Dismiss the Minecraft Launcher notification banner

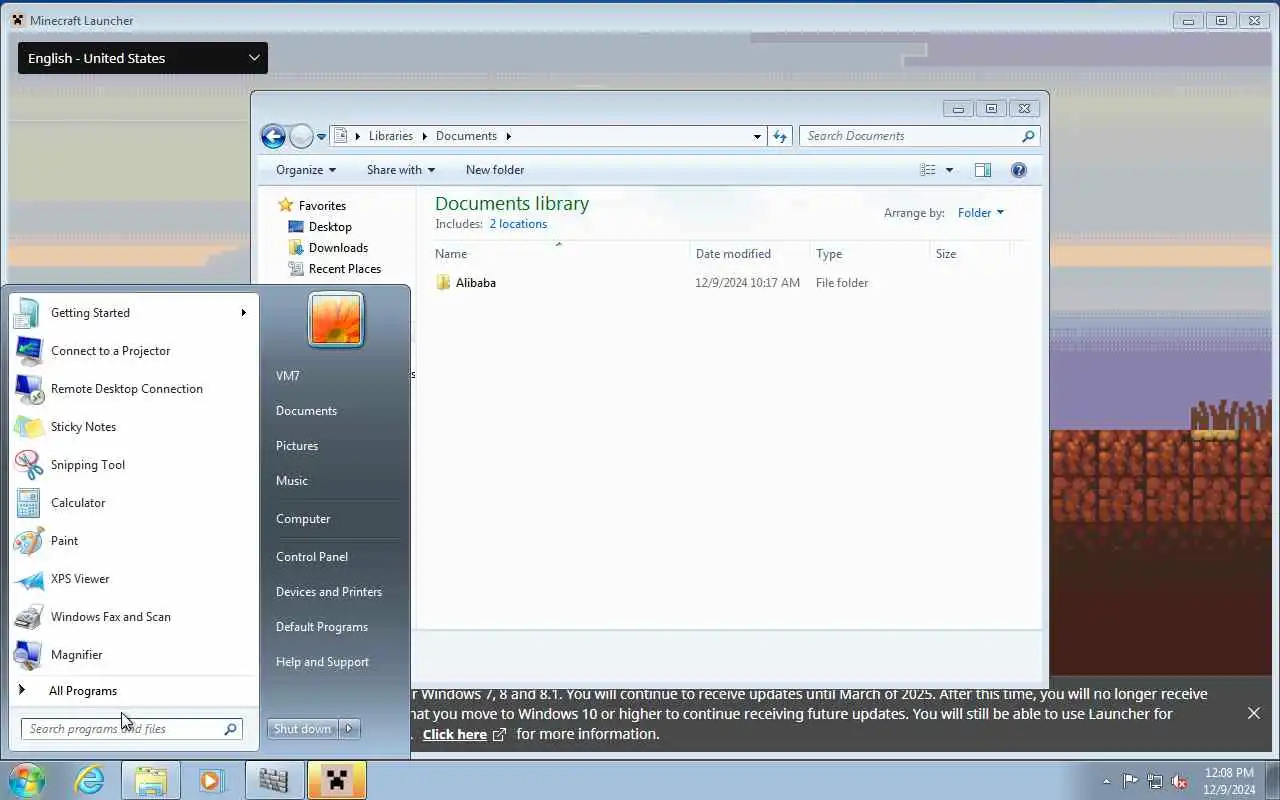click(x=1253, y=713)
